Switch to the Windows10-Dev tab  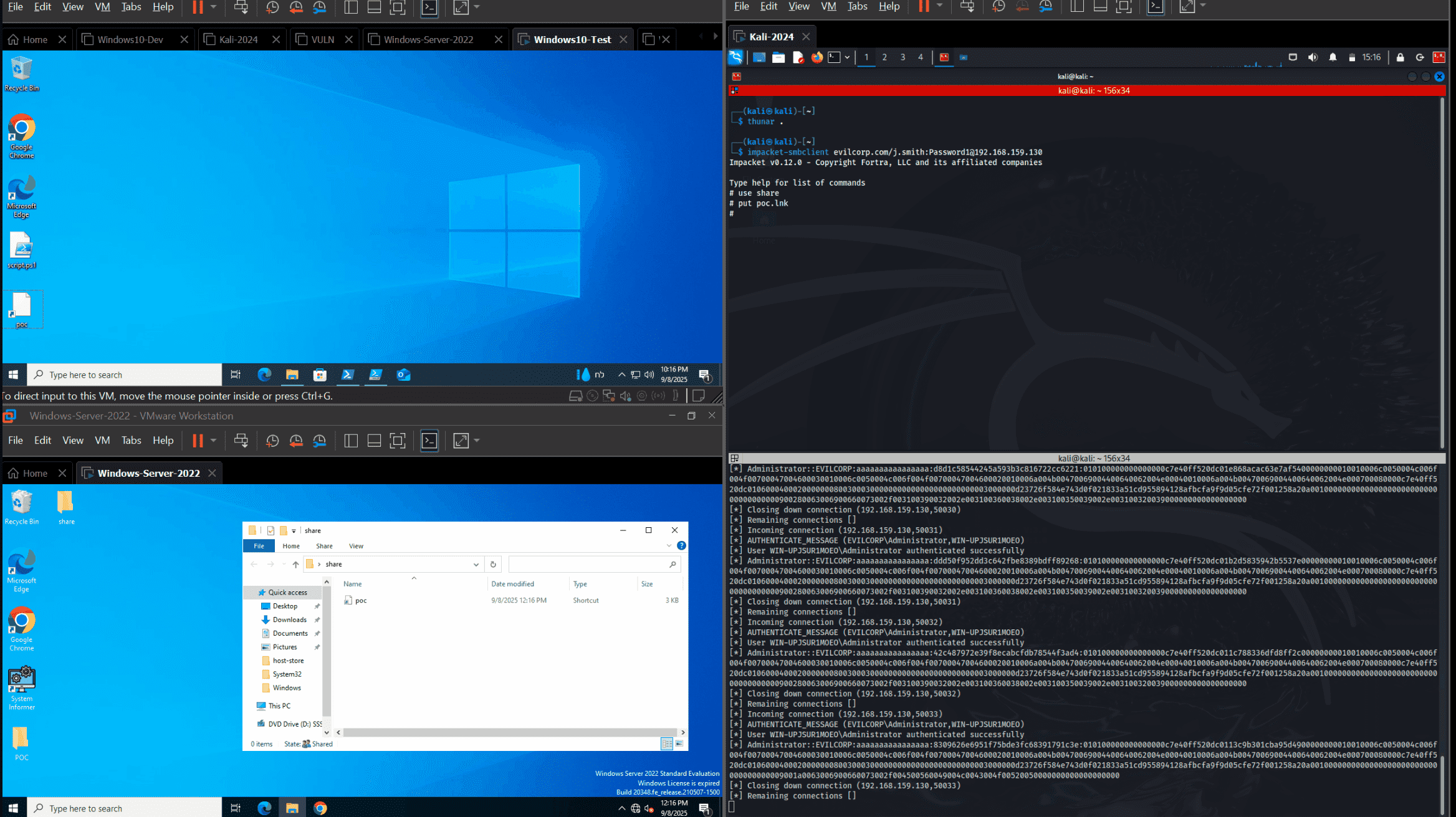(130, 40)
